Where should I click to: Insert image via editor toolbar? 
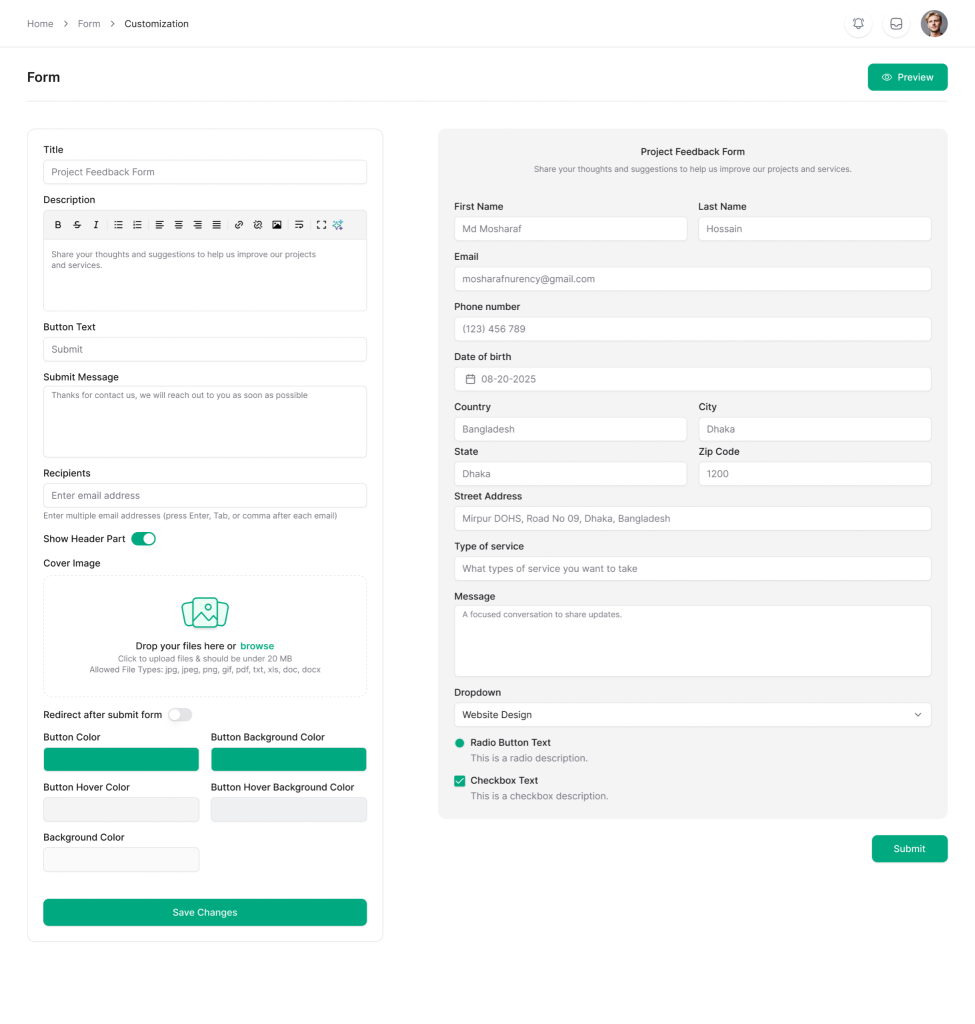pyautogui.click(x=277, y=225)
